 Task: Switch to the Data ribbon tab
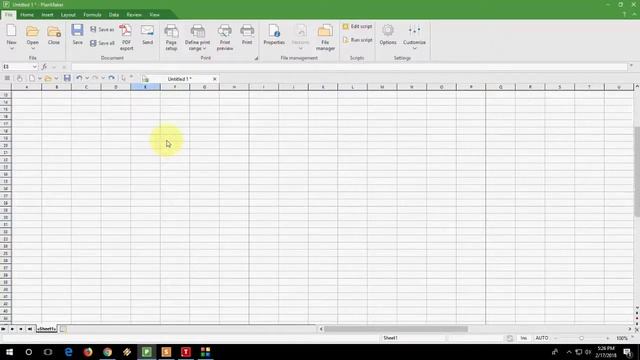[x=114, y=15]
